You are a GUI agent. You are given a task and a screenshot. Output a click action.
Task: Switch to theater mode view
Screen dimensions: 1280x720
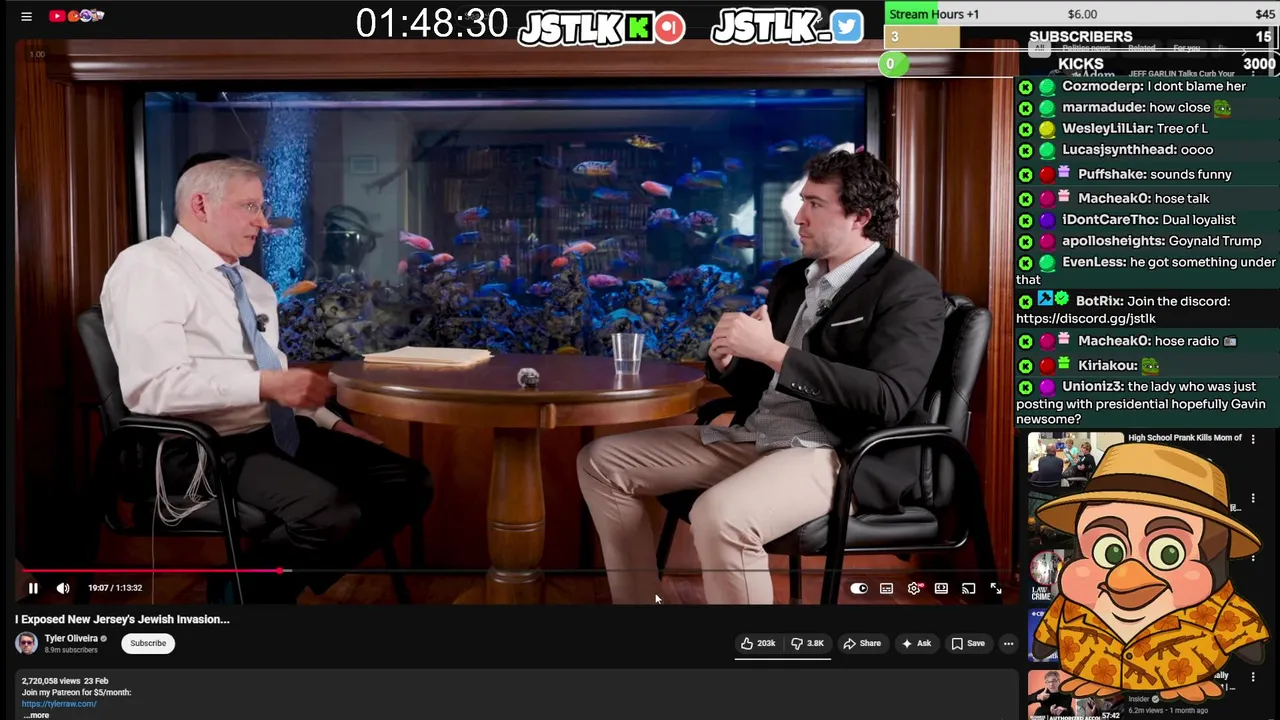(x=941, y=589)
